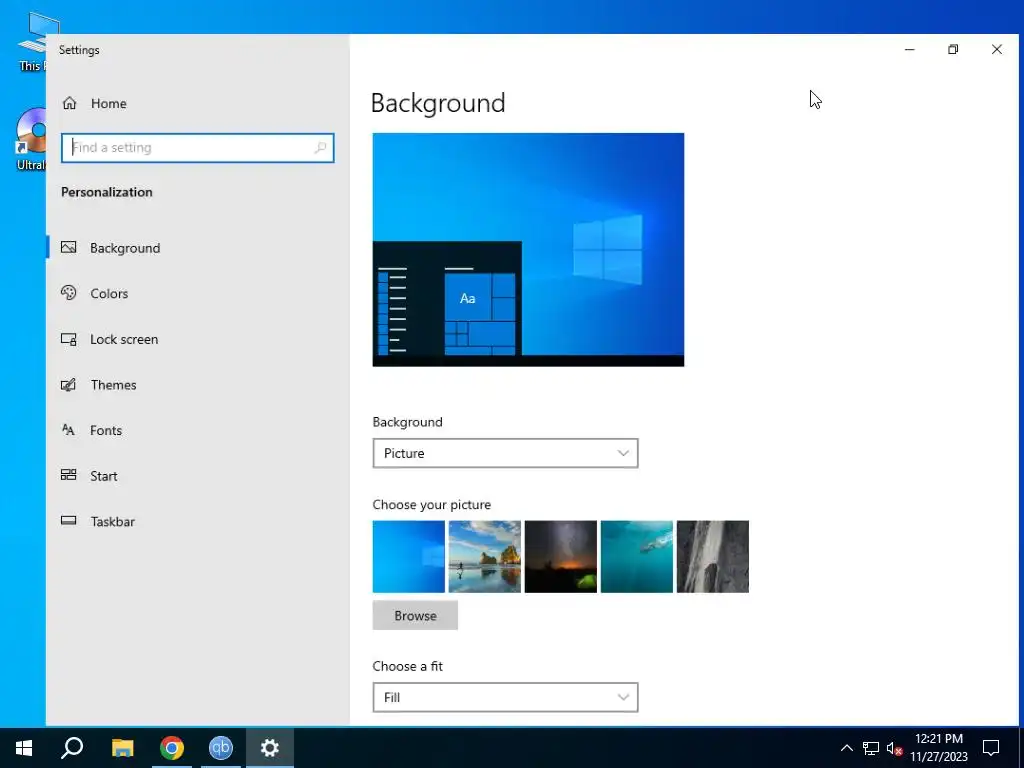Click the taskbar clock and date
1024x768 pixels.
point(939,748)
